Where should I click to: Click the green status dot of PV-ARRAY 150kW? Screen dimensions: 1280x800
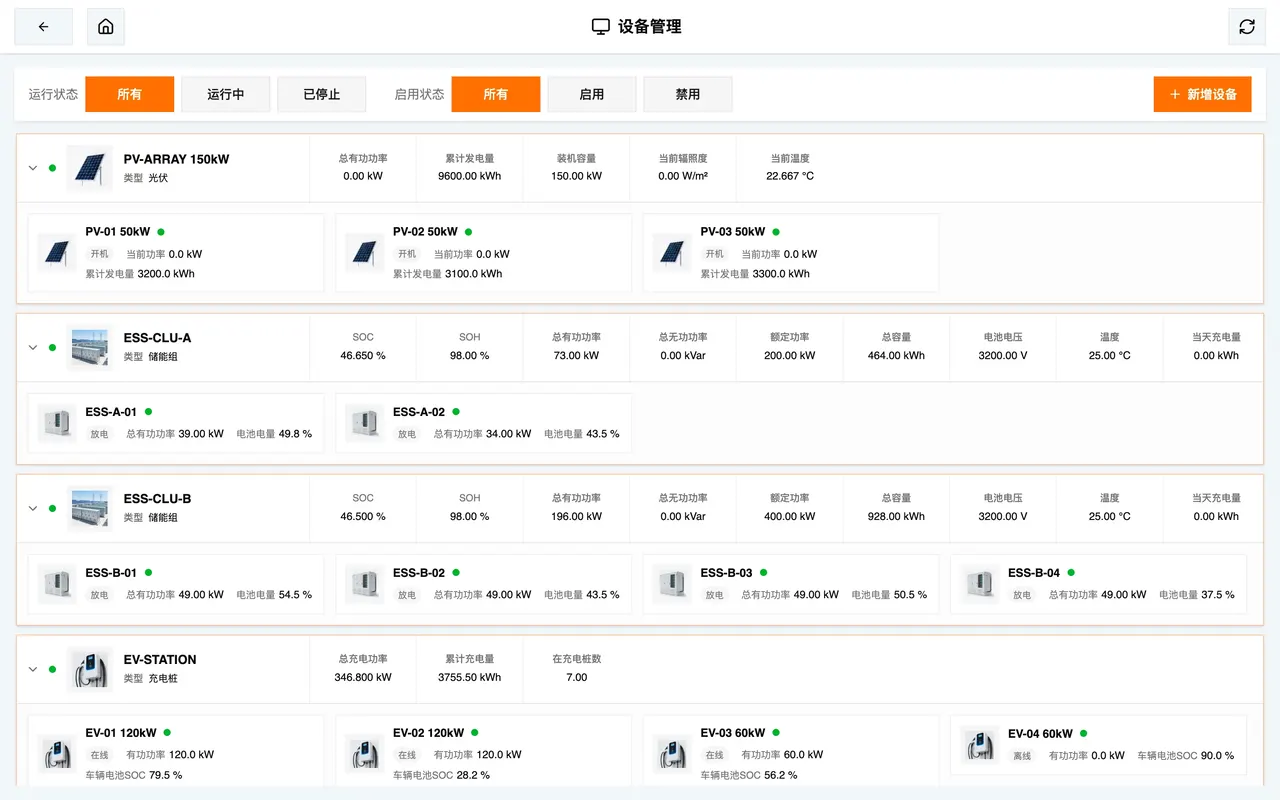point(52,168)
